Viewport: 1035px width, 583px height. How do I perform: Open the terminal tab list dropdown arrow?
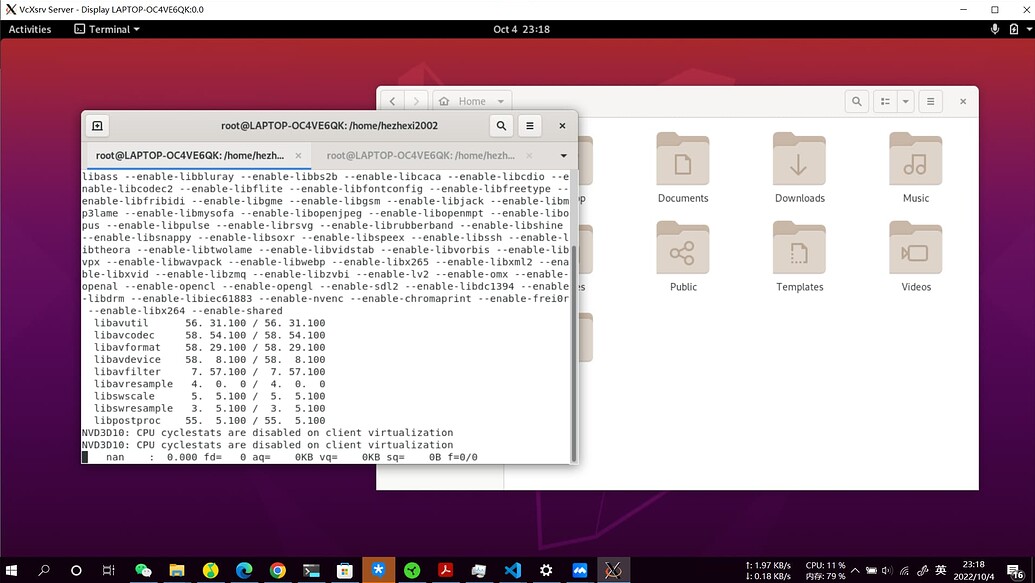click(x=563, y=156)
